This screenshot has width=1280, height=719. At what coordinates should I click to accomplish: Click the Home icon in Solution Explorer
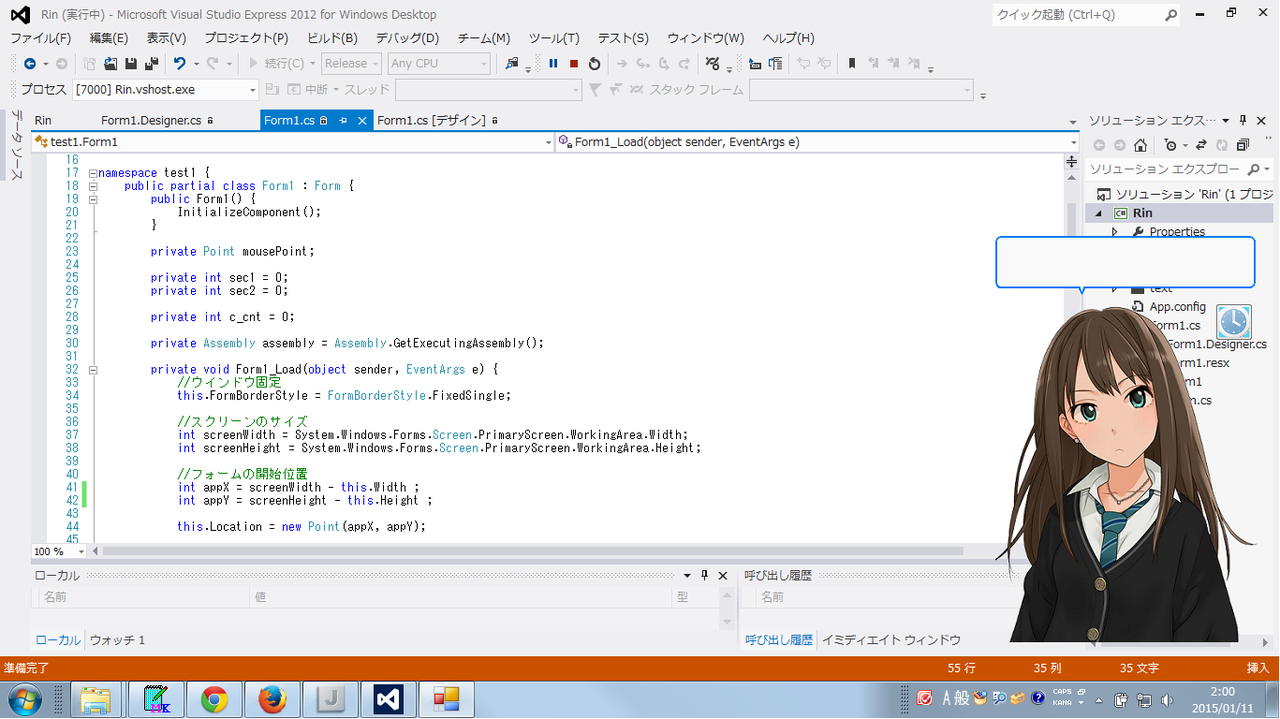coord(1141,145)
